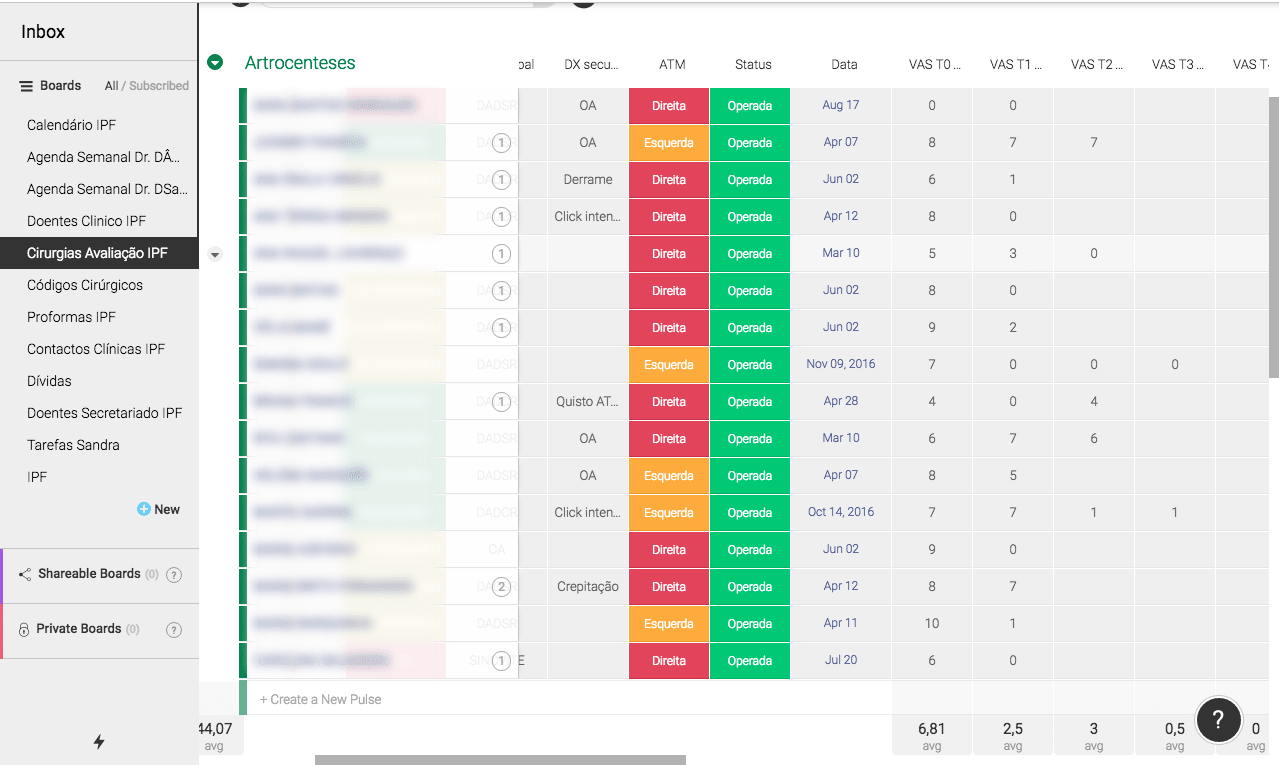This screenshot has height=765, width=1279.
Task: Show All boards filter
Action: [x=111, y=86]
